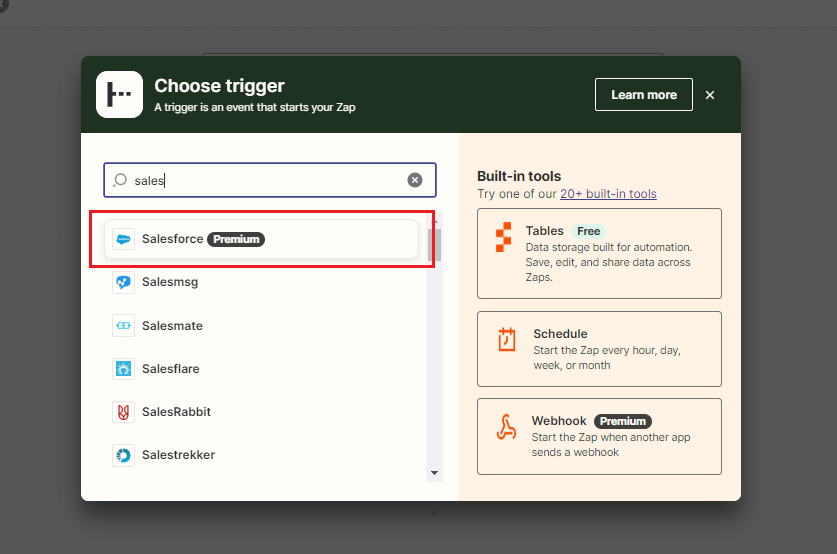The image size is (837, 554).
Task: Click the Built-in tools heading
Action: [519, 176]
